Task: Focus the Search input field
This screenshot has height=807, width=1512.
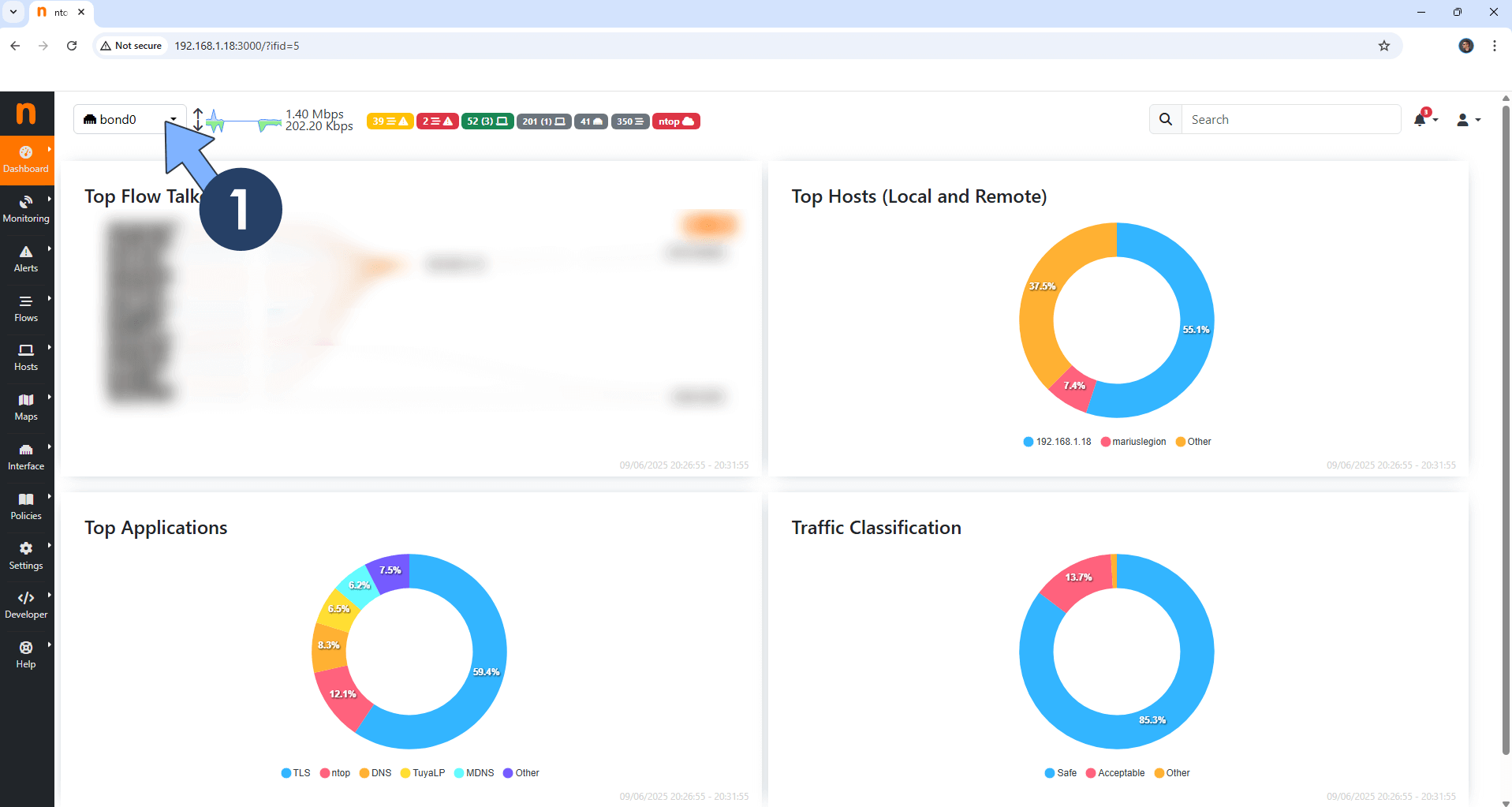Action: (1291, 119)
